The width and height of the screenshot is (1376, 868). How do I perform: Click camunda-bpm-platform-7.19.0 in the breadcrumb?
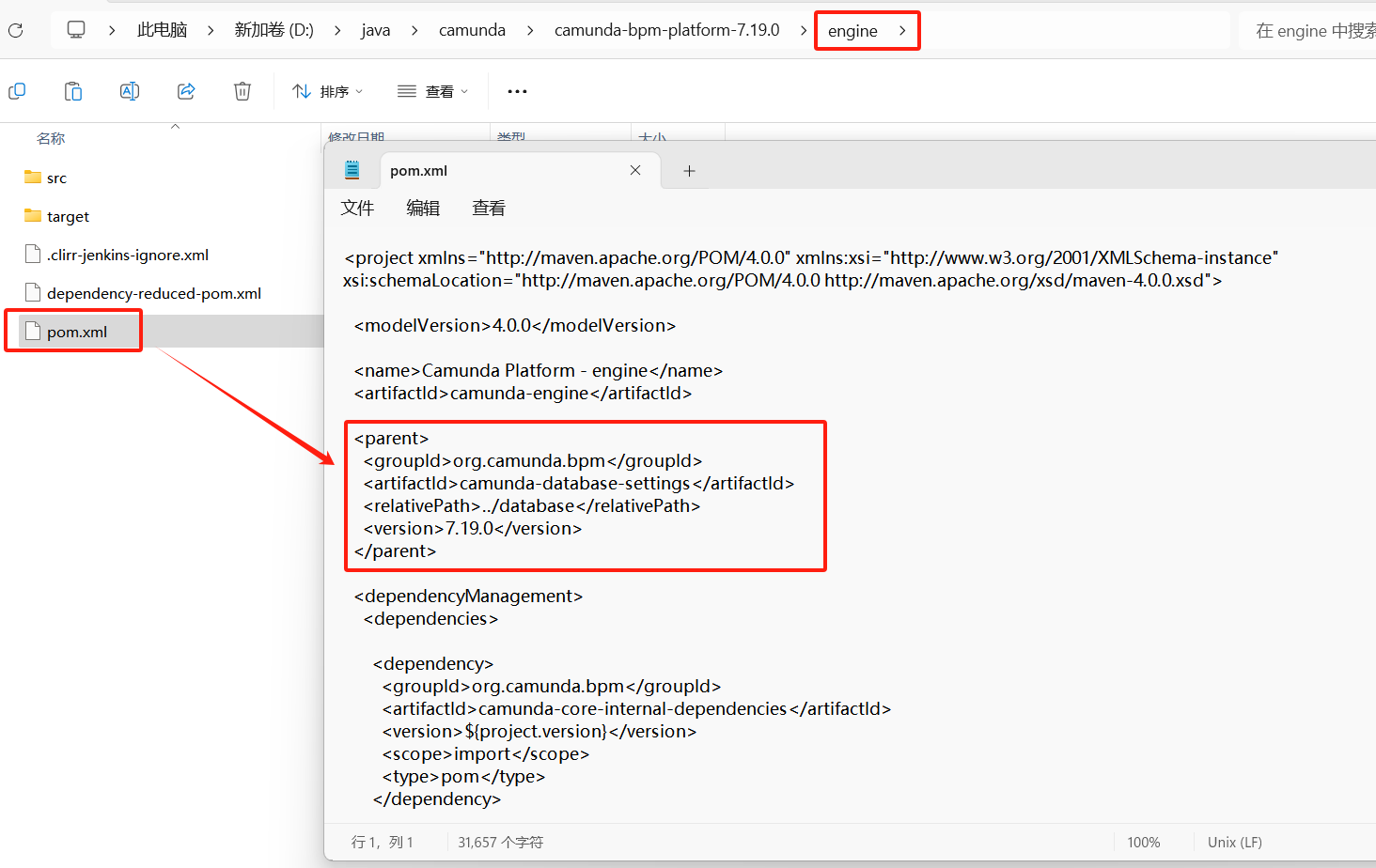[667, 30]
